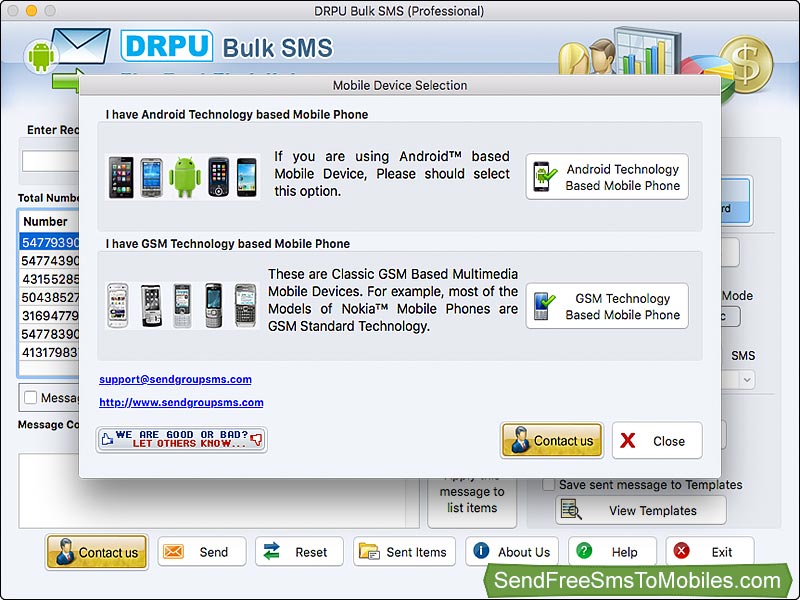Click the Reset button
Viewport: 800px width, 600px height.
[299, 552]
